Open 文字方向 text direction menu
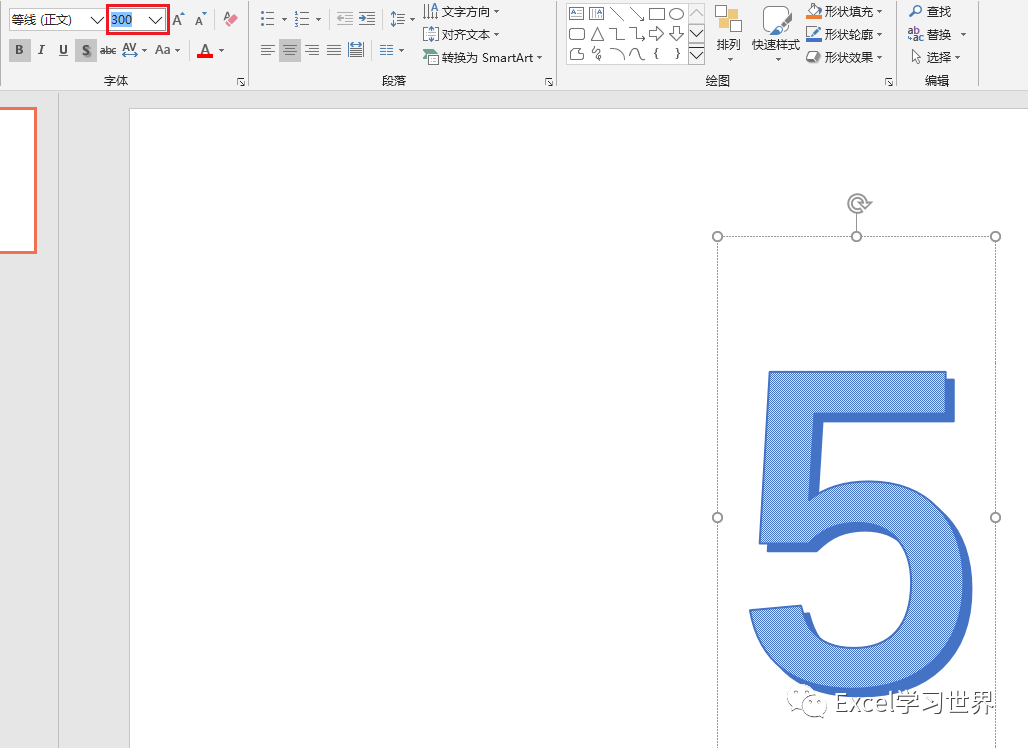This screenshot has width=1028, height=748. 462,12
